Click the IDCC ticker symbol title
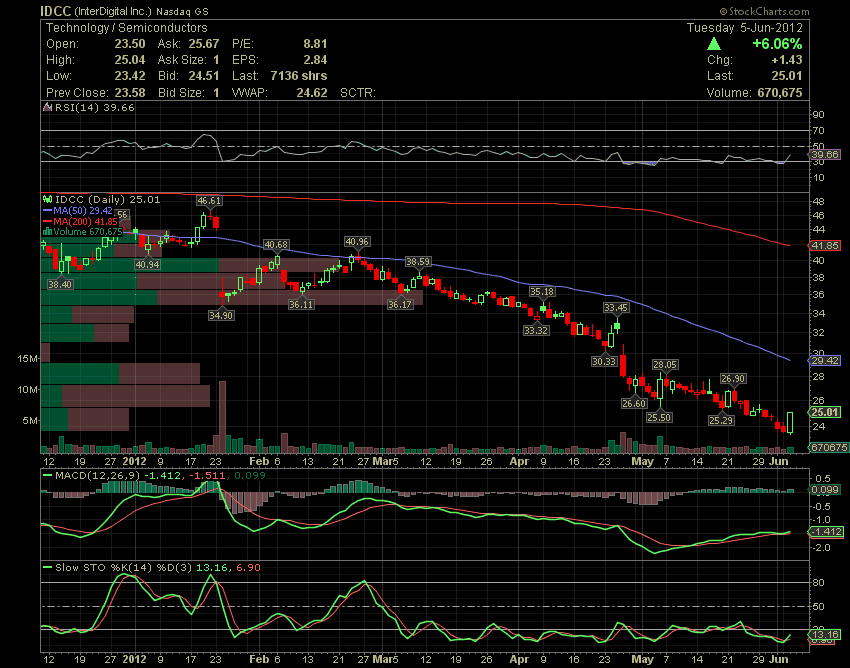This screenshot has height=668, width=850. (x=55, y=11)
